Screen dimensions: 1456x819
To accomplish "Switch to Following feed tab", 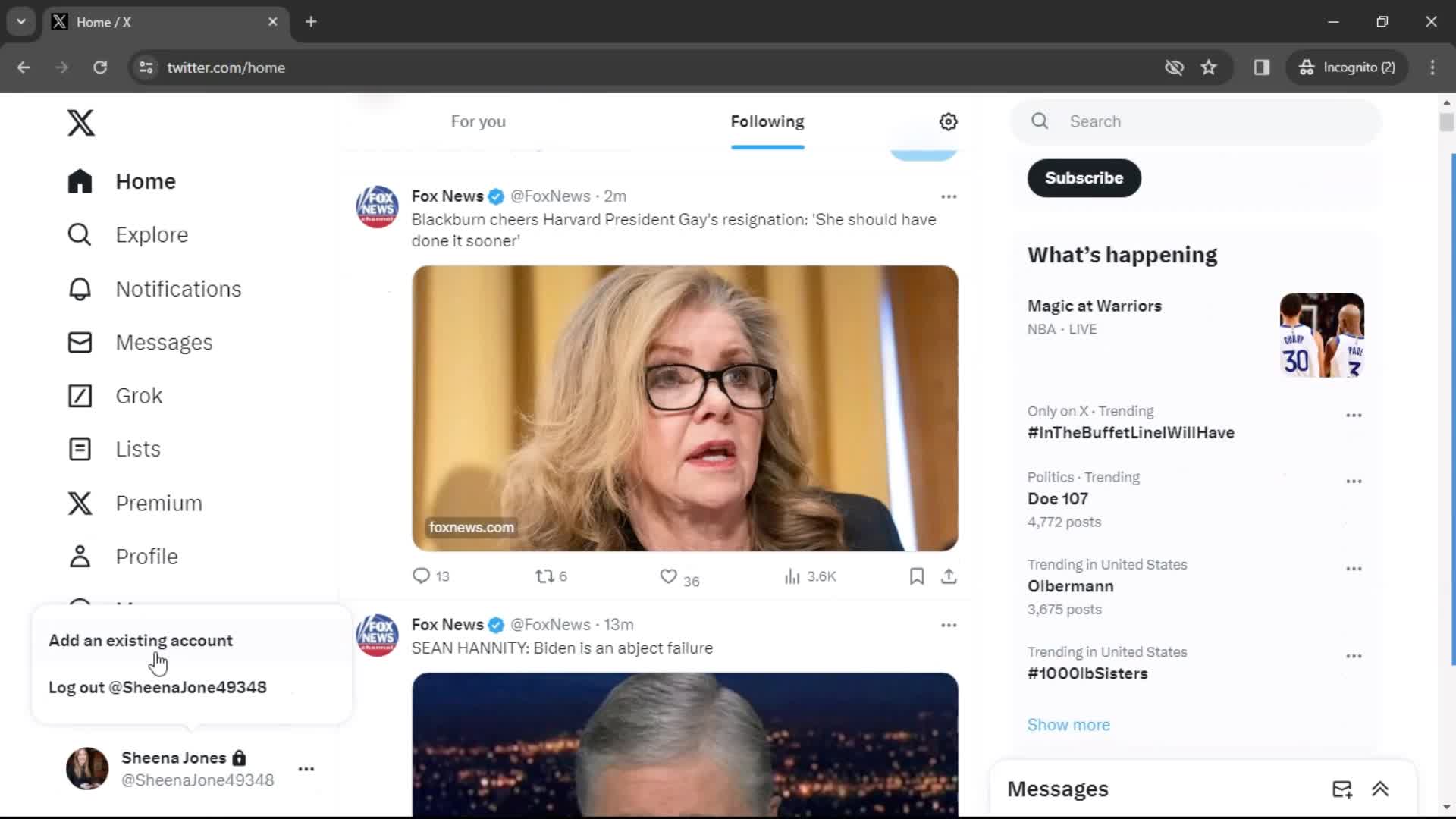I will (766, 121).
